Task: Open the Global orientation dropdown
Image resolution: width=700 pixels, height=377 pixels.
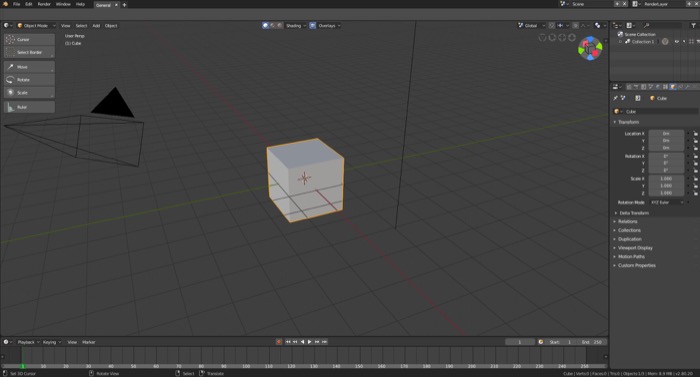Action: click(531, 25)
